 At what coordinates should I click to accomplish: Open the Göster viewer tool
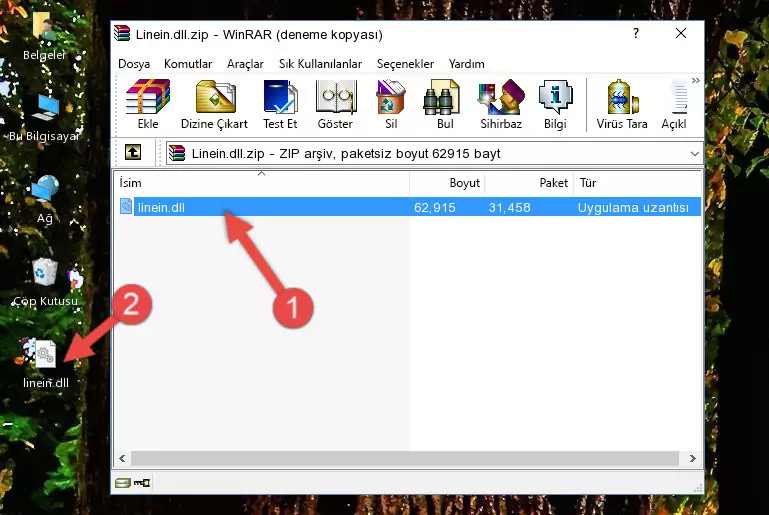335,104
